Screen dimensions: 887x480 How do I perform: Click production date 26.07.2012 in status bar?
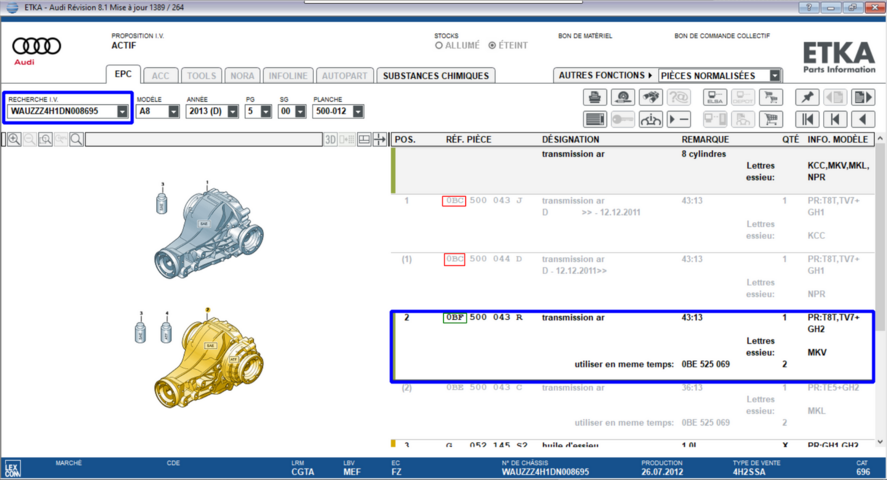[662, 472]
